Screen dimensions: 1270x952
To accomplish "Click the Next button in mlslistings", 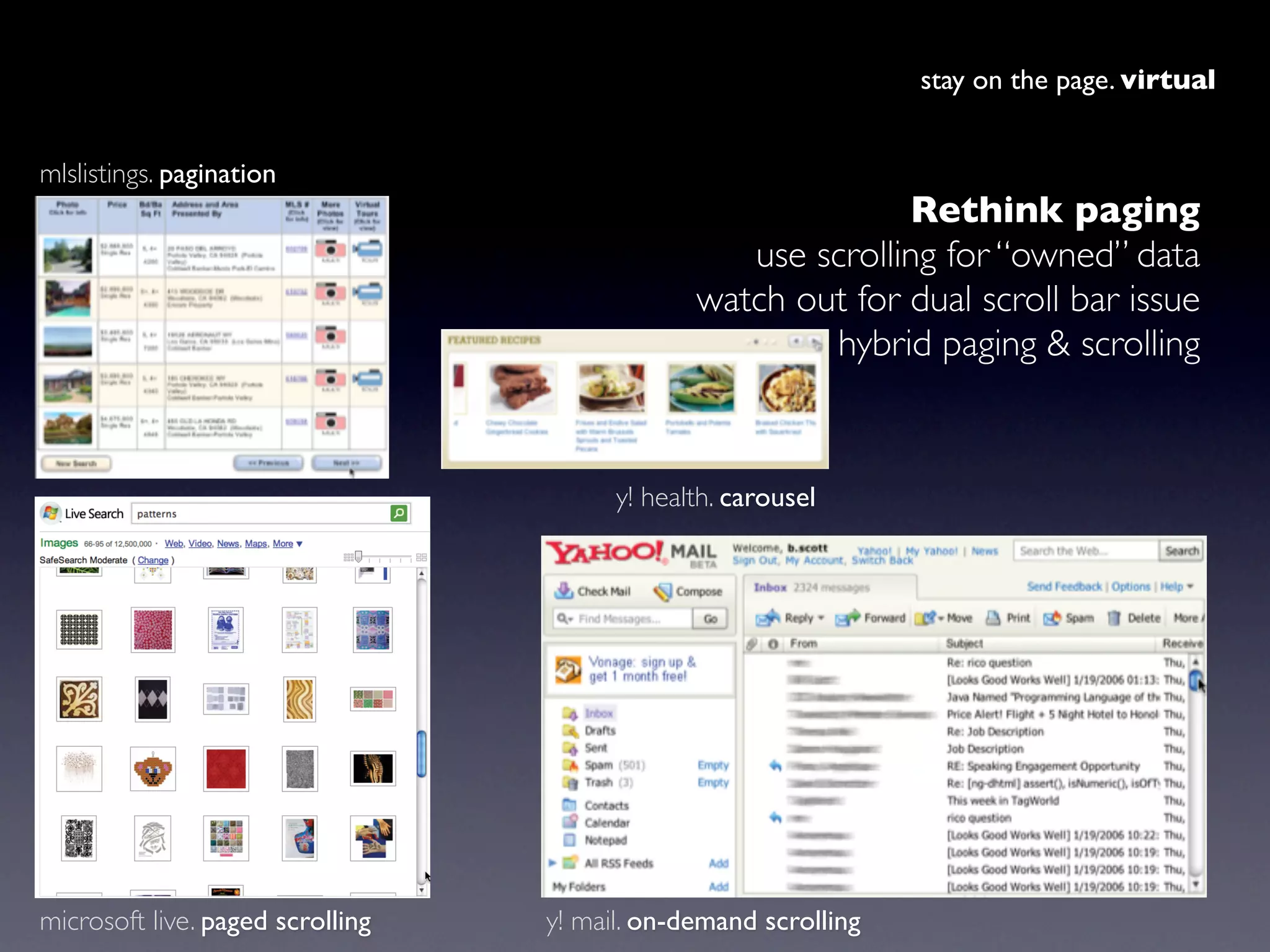I will 346,463.
